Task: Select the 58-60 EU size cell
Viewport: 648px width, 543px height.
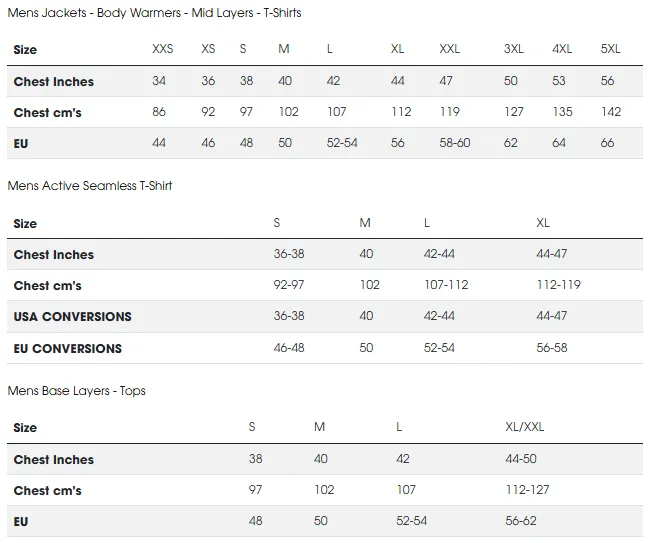Action: coord(455,143)
